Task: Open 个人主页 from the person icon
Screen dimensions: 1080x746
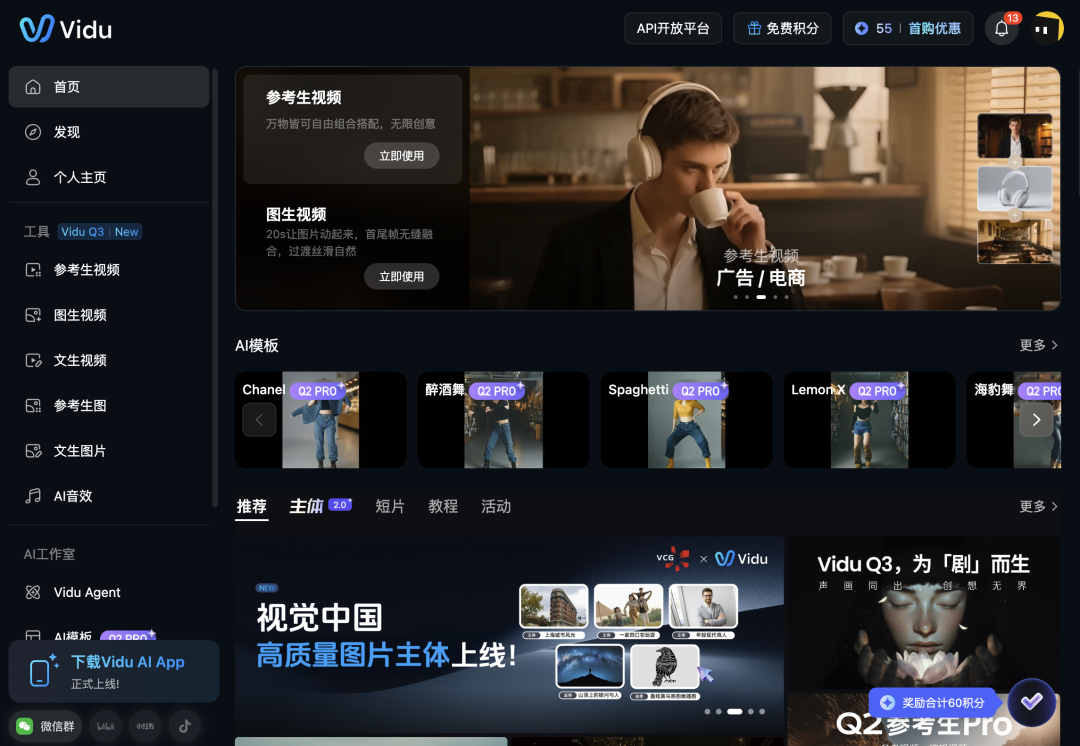Action: (33, 178)
